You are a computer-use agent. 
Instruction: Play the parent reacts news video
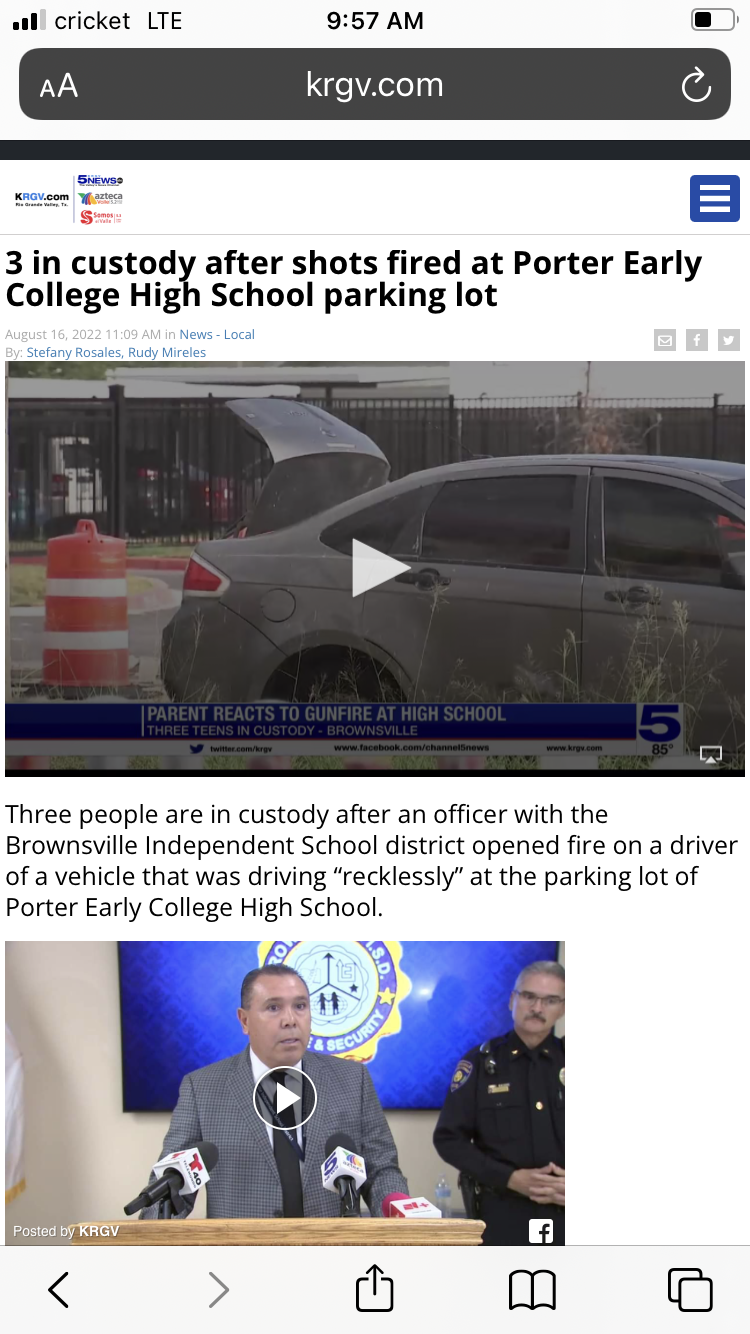tap(380, 567)
